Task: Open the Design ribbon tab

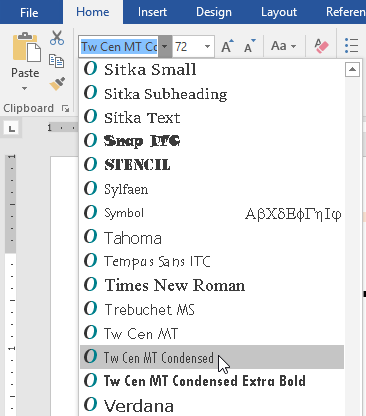Action: pyautogui.click(x=214, y=12)
